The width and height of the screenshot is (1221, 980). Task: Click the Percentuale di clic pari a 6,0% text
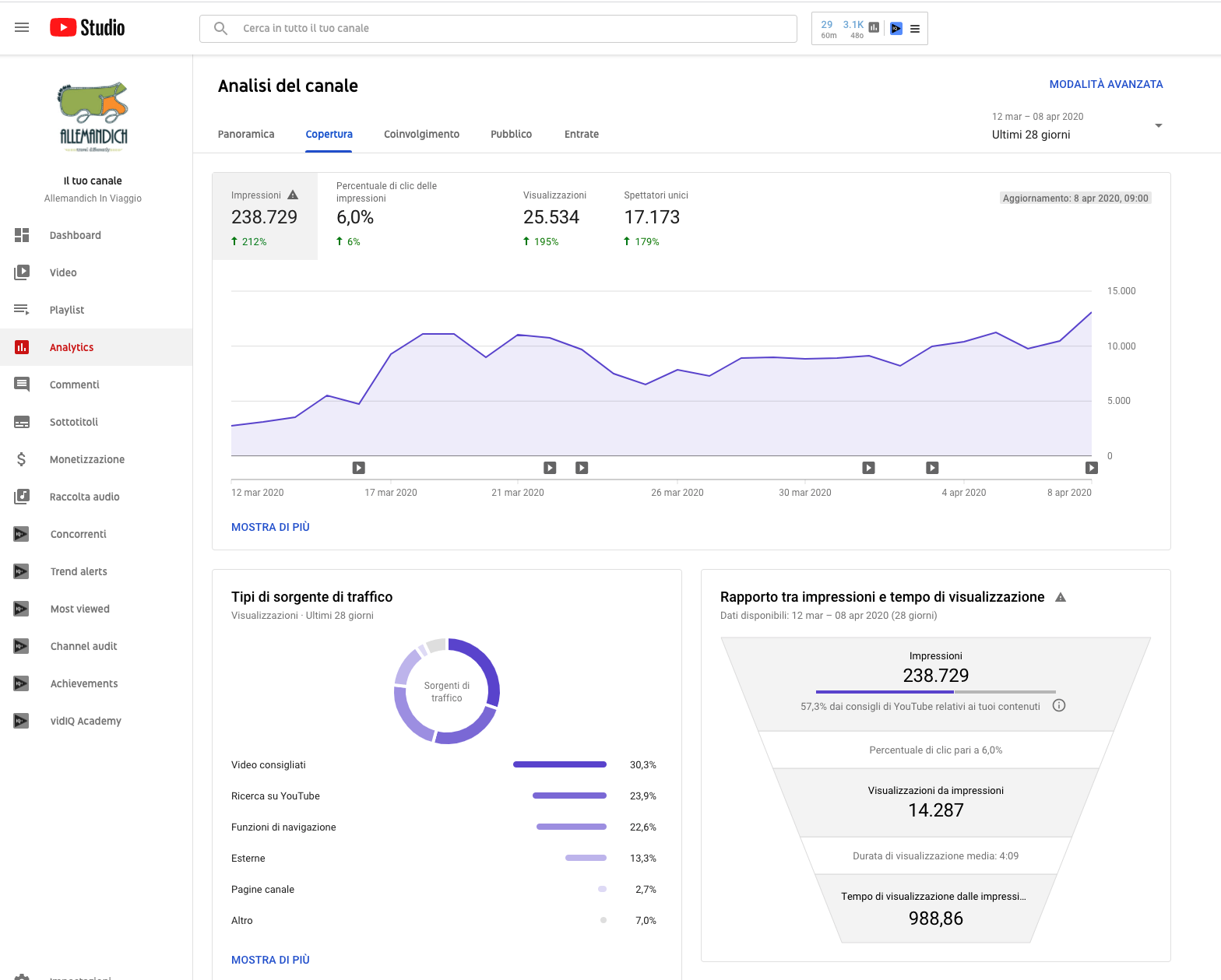point(936,750)
